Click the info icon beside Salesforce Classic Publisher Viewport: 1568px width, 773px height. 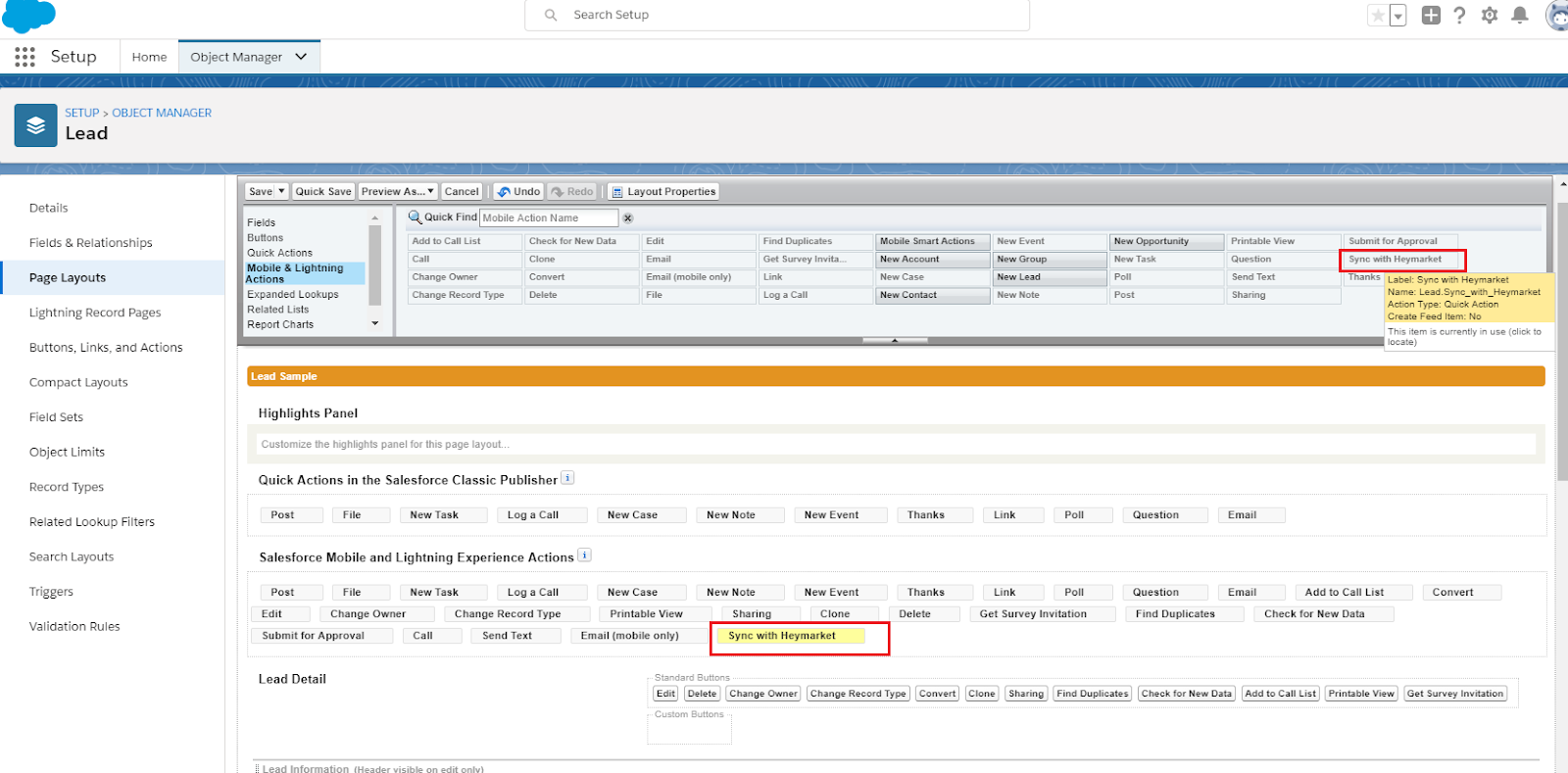click(567, 478)
